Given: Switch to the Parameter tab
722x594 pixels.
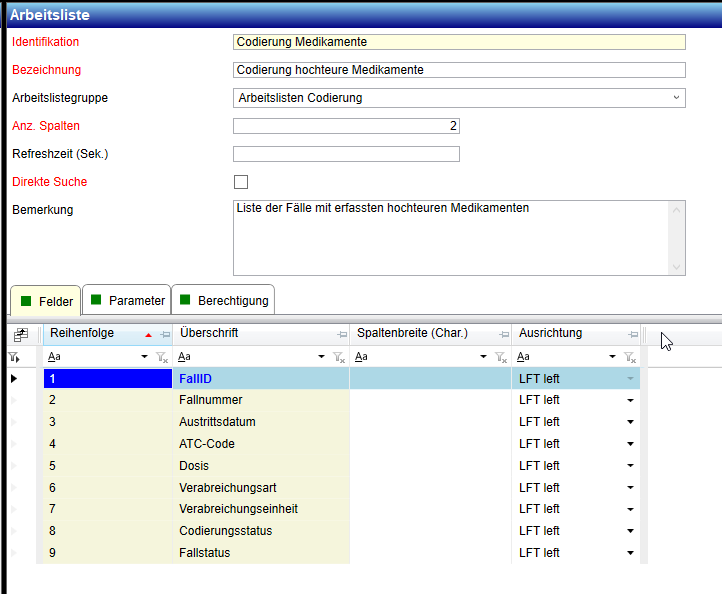Looking at the screenshot, I should [x=126, y=300].
